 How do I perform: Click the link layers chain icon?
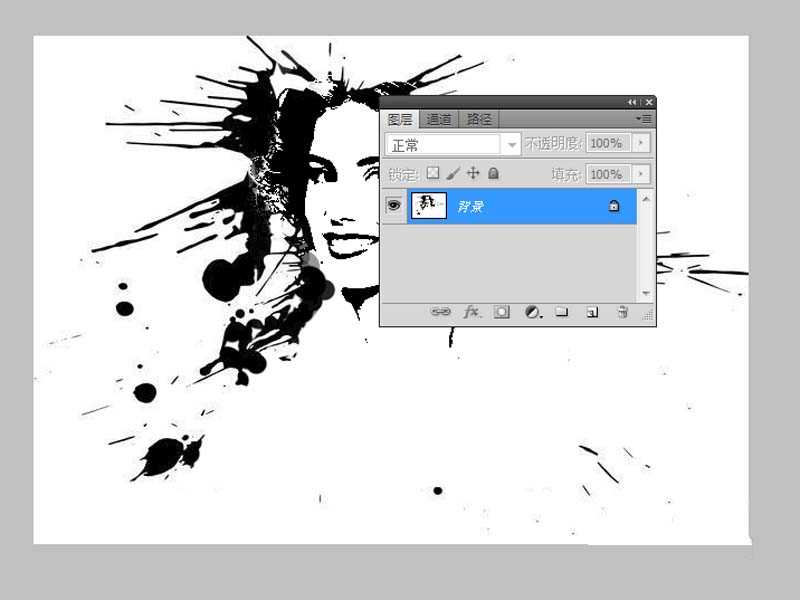tap(440, 312)
